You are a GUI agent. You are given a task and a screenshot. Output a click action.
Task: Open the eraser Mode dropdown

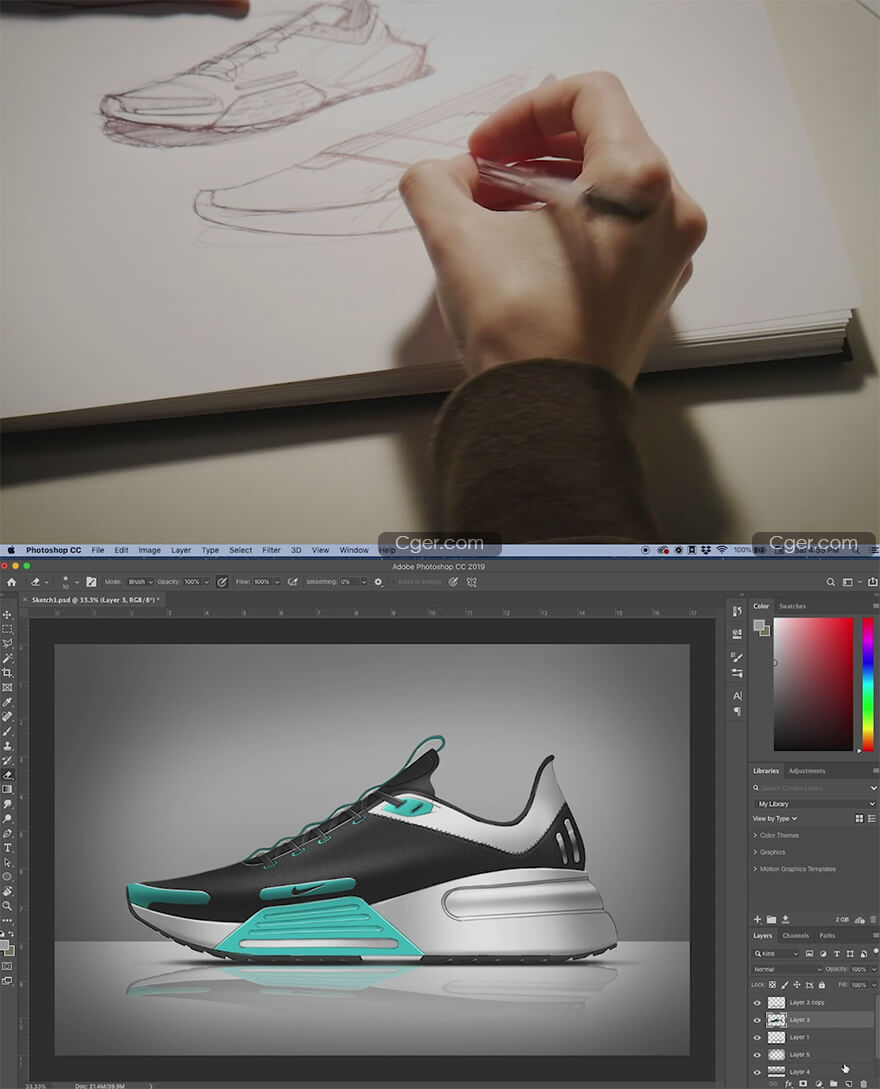pyautogui.click(x=140, y=582)
